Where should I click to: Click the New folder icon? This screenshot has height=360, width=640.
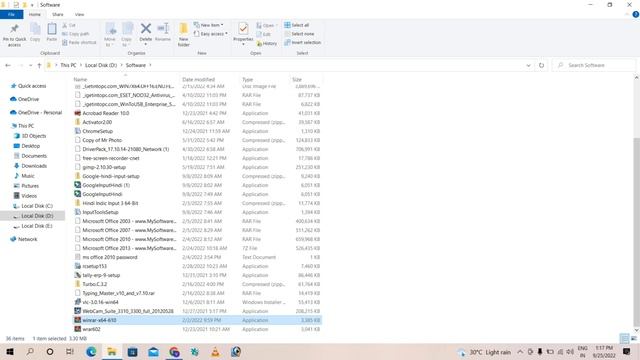pyautogui.click(x=184, y=29)
